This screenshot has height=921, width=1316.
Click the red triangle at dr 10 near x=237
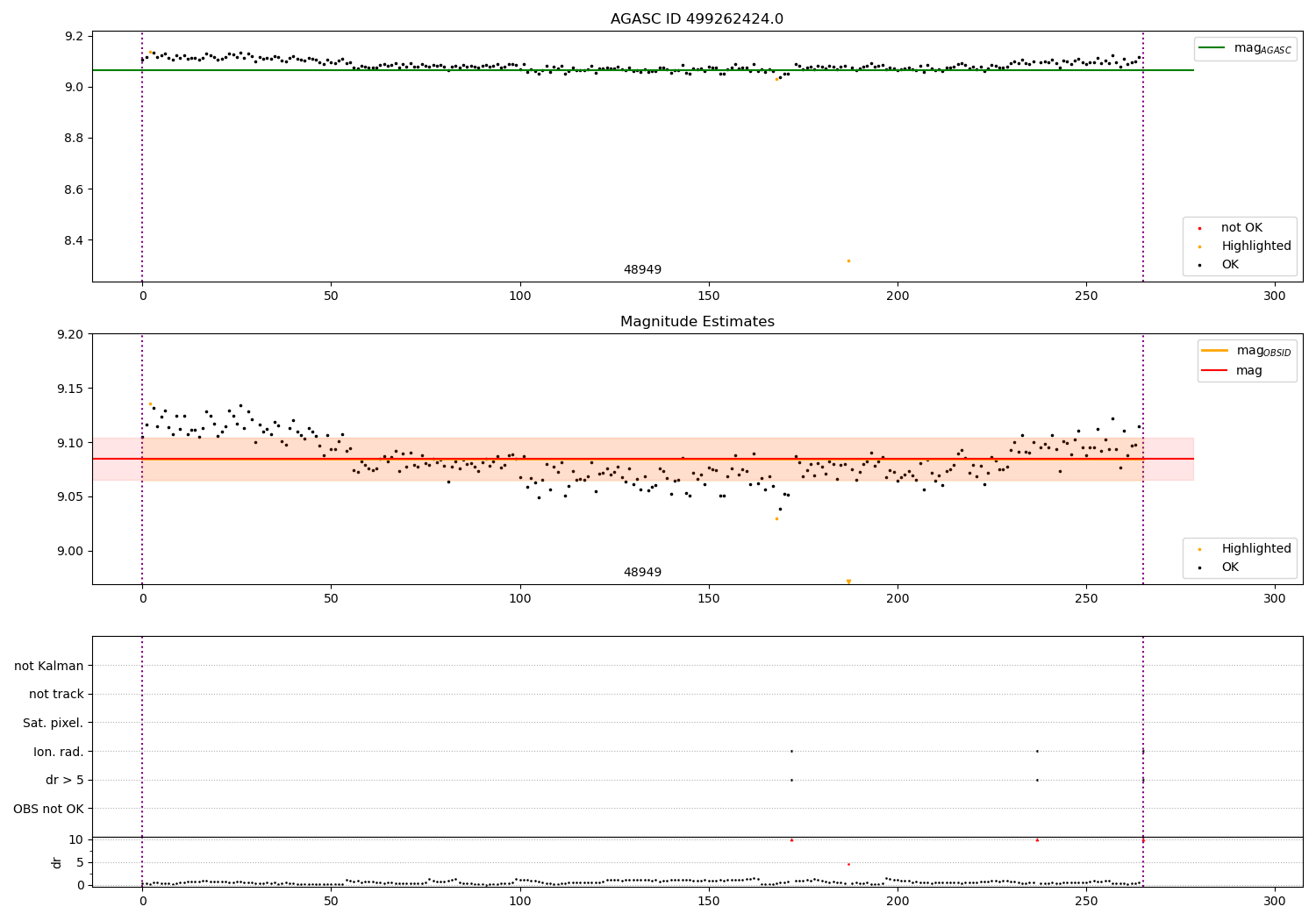pyautogui.click(x=1037, y=839)
